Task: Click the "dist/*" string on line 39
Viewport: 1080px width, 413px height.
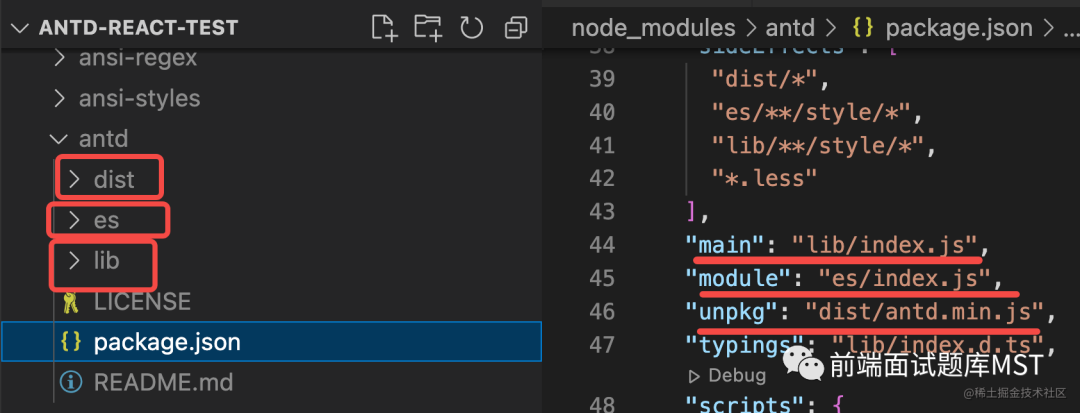Action: [x=765, y=79]
